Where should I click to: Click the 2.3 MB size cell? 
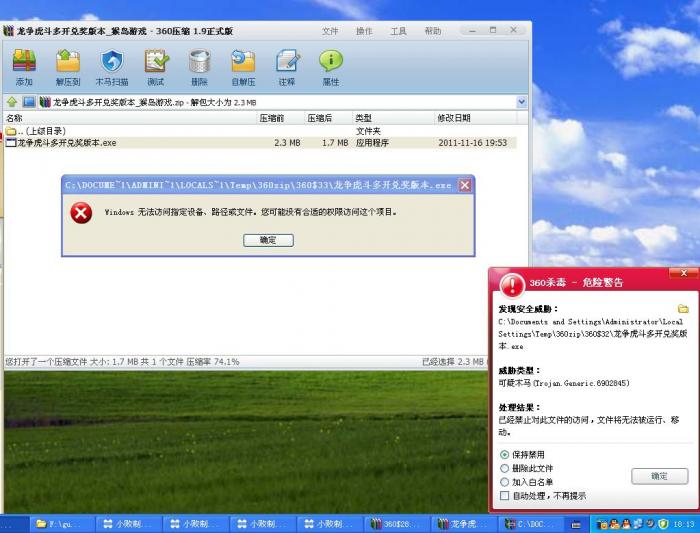click(287, 143)
